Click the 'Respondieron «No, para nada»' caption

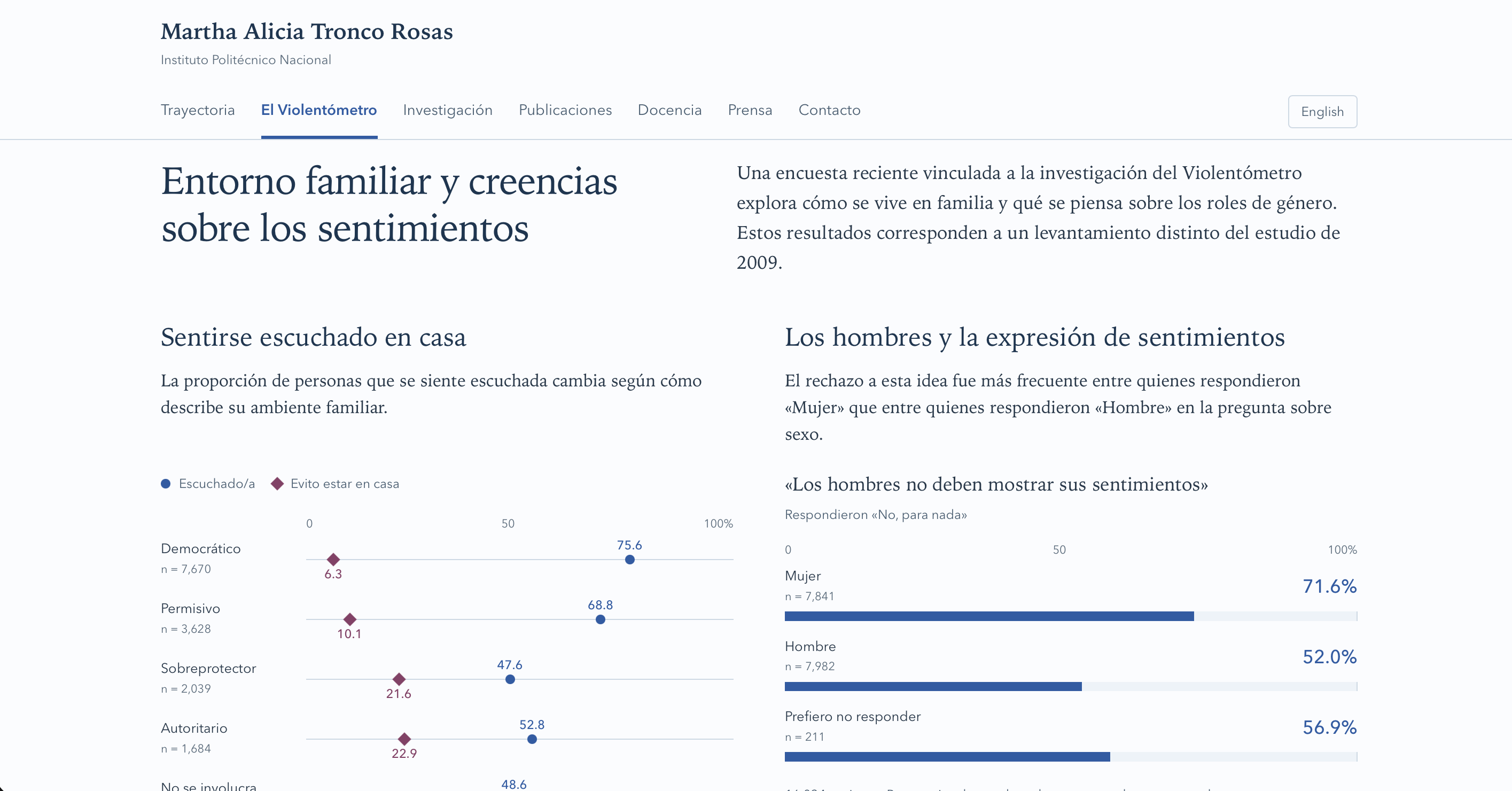[x=875, y=515]
